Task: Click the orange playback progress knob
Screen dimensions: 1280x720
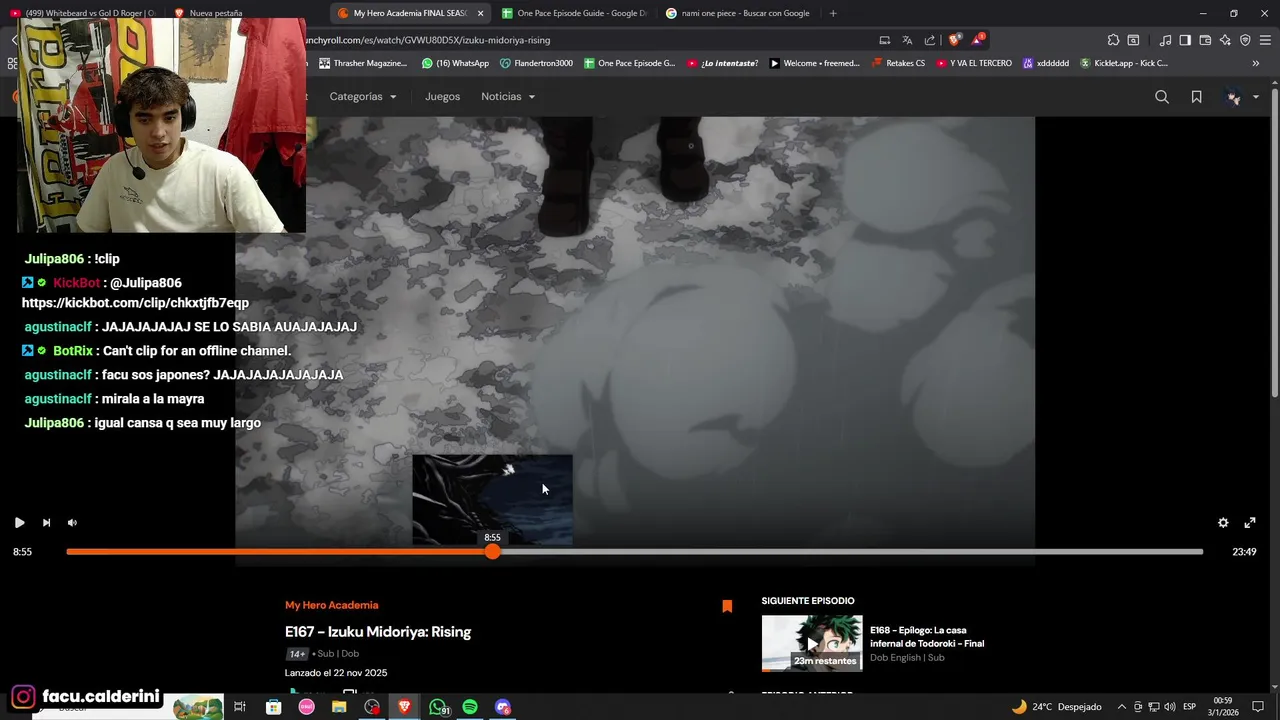Action: pyautogui.click(x=492, y=552)
